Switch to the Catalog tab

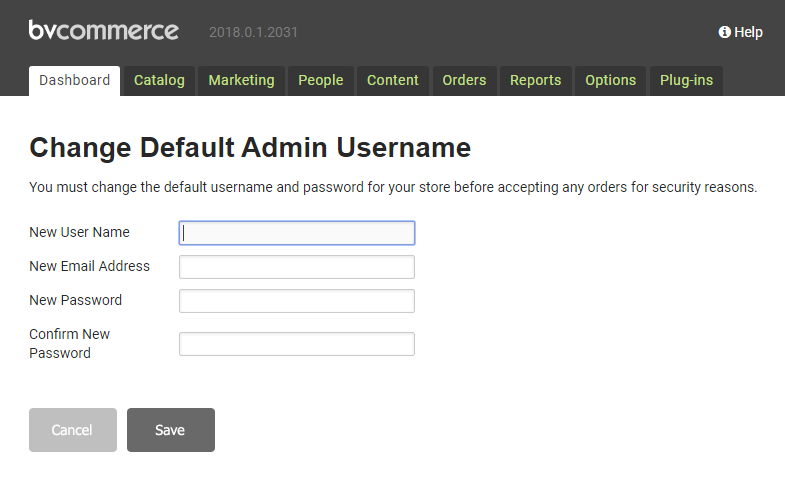coord(159,81)
